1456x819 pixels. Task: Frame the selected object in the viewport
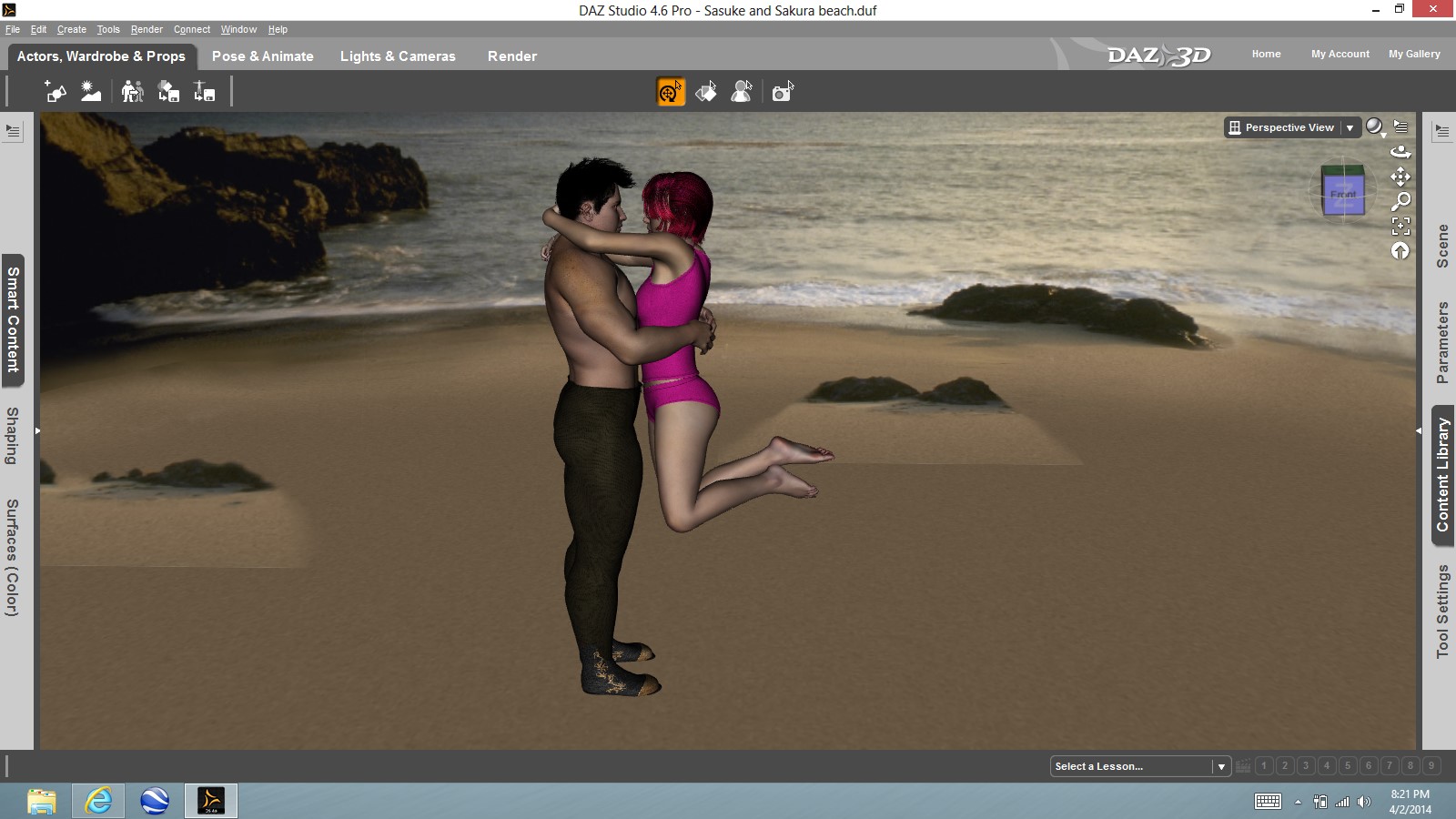1400,226
